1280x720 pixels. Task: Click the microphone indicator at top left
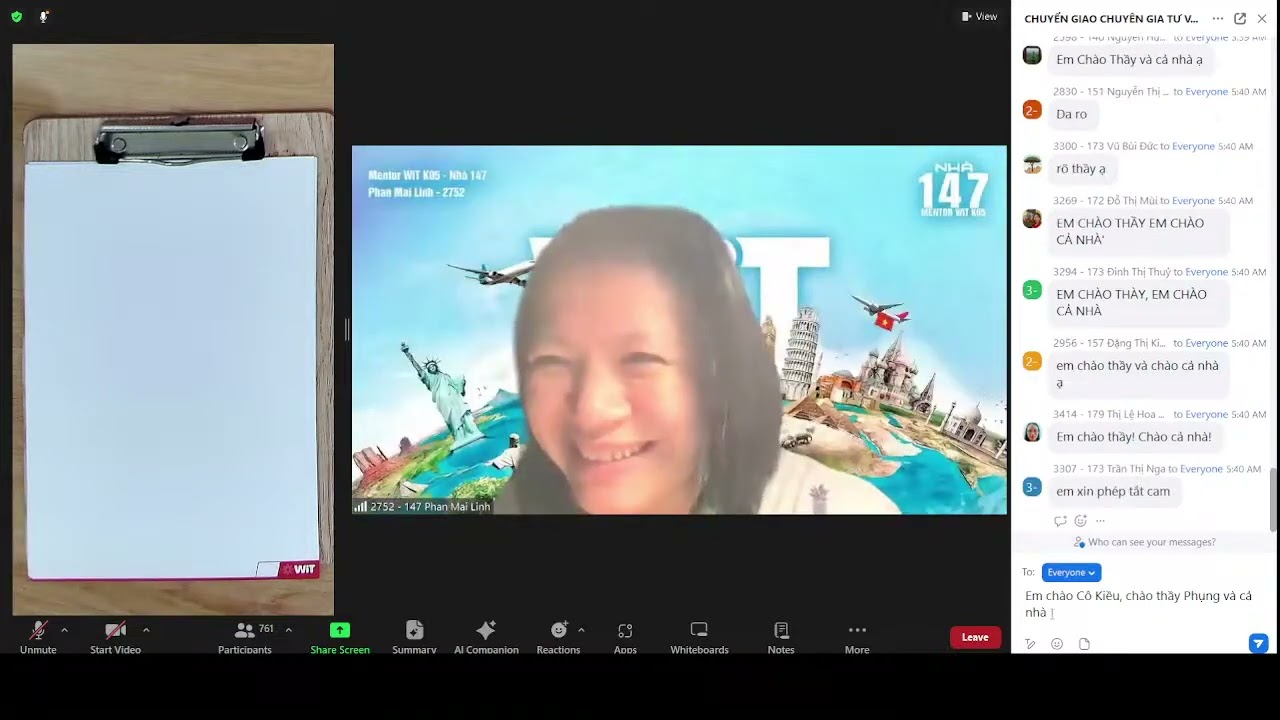point(44,16)
